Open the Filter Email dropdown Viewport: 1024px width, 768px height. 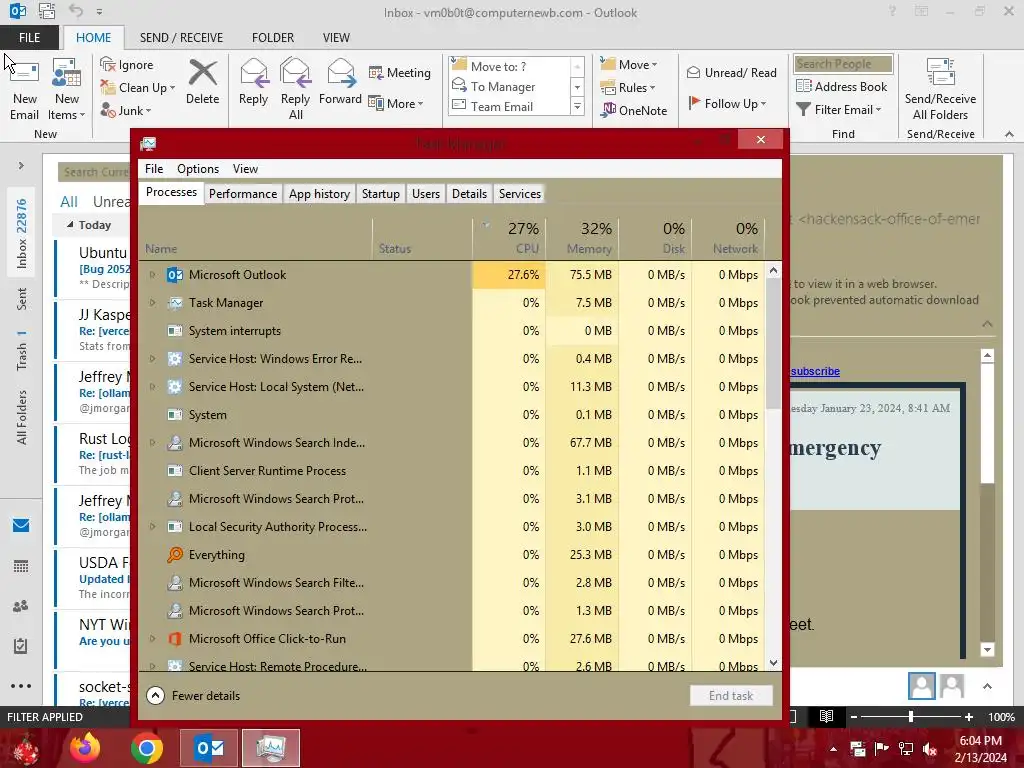(839, 110)
